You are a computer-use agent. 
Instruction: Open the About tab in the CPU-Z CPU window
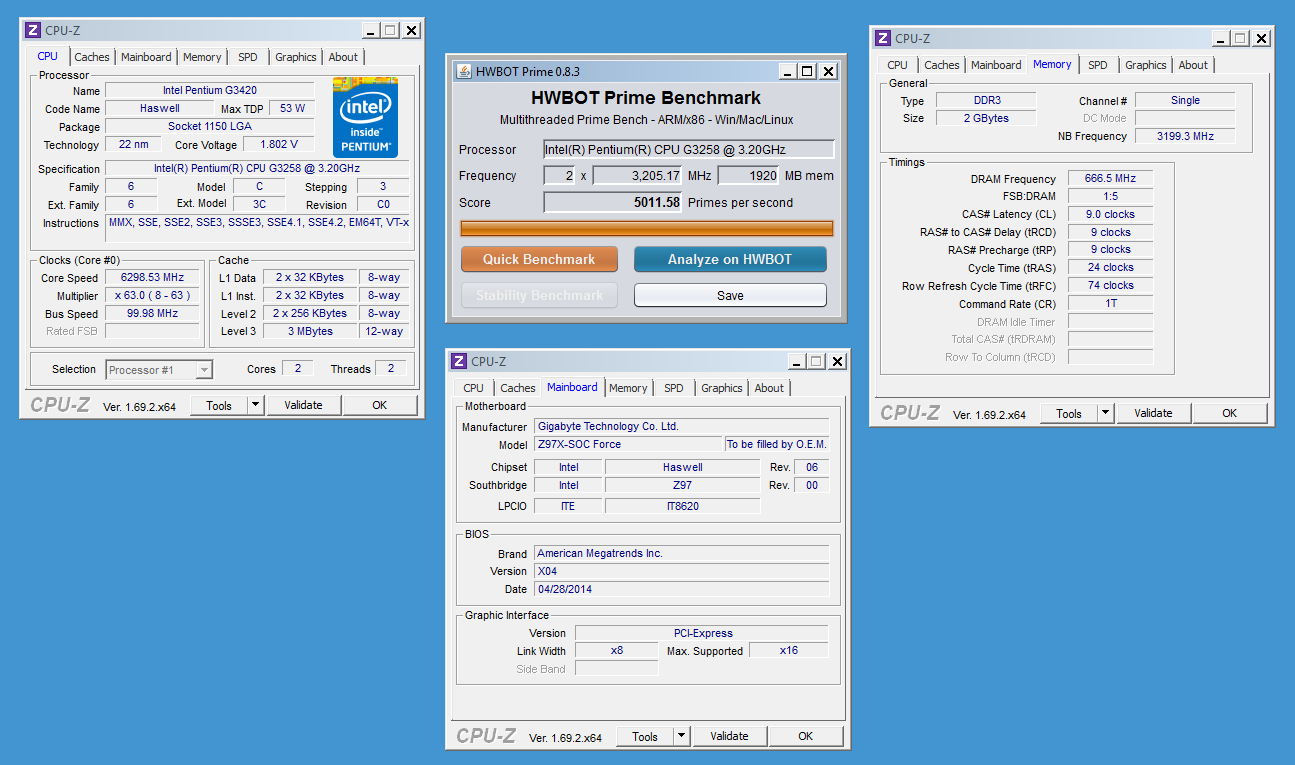pyautogui.click(x=343, y=57)
